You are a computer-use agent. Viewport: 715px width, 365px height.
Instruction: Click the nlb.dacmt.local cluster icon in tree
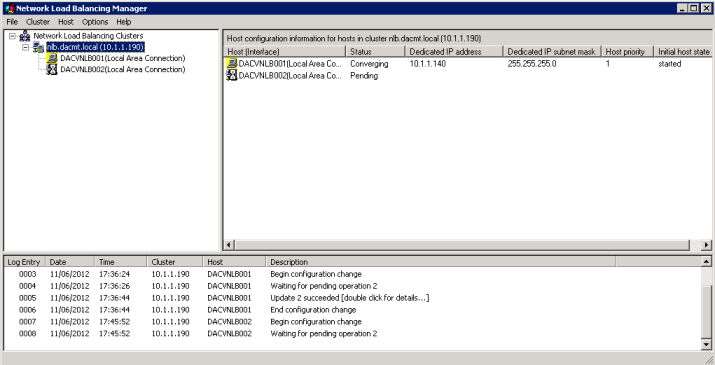(x=39, y=47)
